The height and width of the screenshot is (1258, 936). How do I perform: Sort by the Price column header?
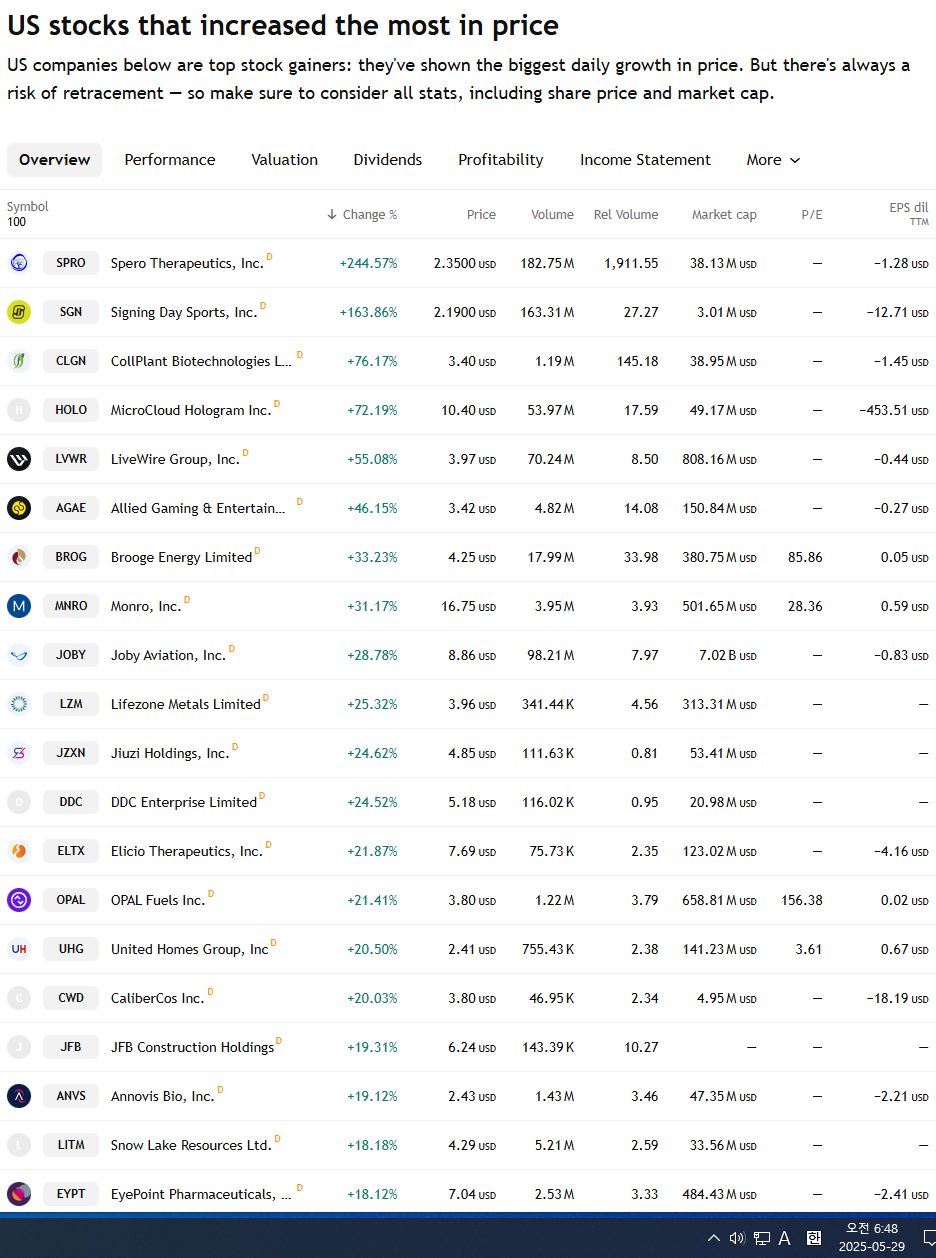[x=481, y=215]
